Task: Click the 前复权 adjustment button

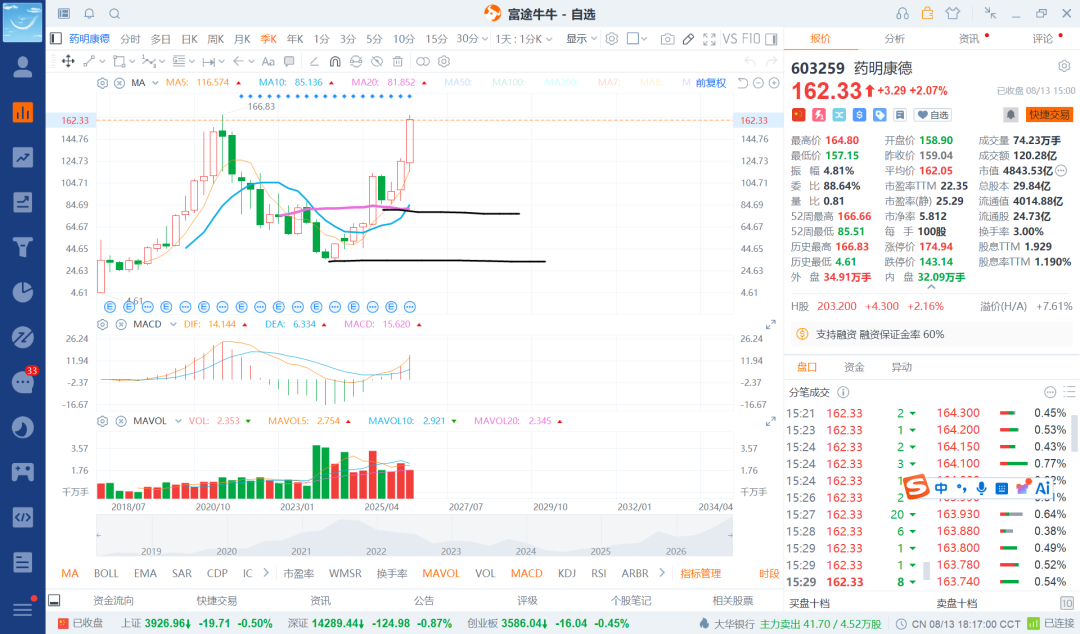Action: tap(711, 83)
